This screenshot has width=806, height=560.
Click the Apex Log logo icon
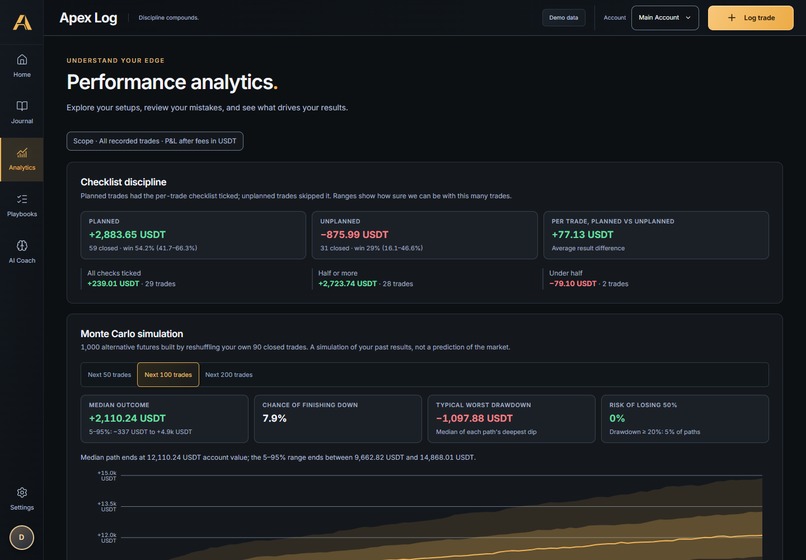tap(22, 22)
